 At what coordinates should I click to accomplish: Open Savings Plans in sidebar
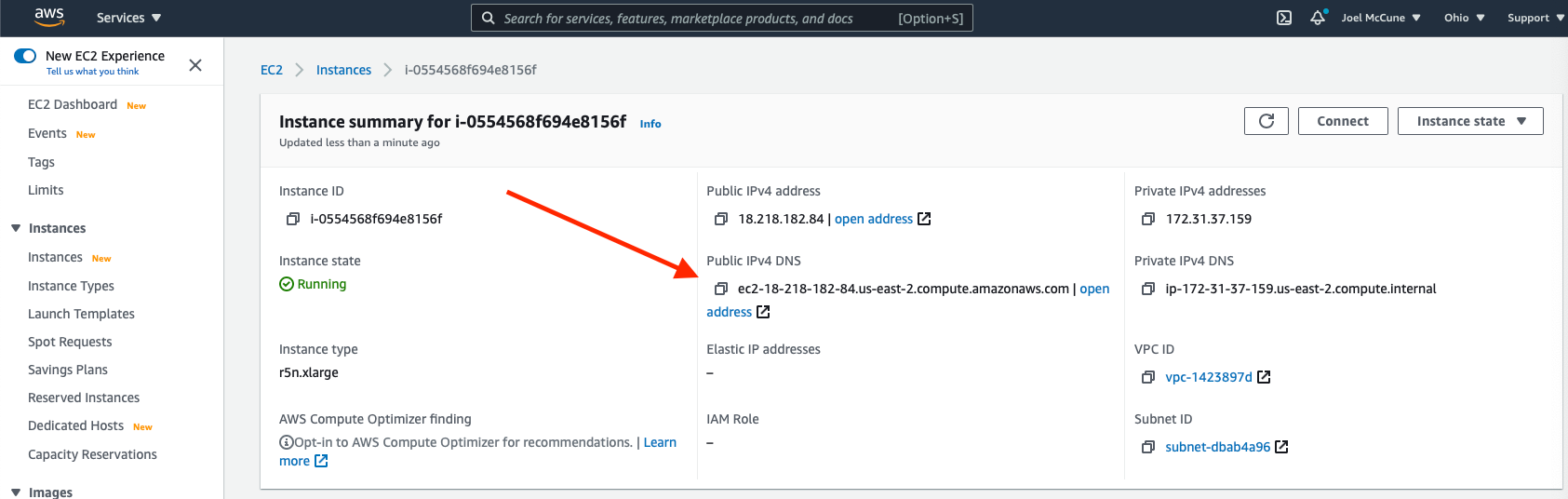pos(68,370)
